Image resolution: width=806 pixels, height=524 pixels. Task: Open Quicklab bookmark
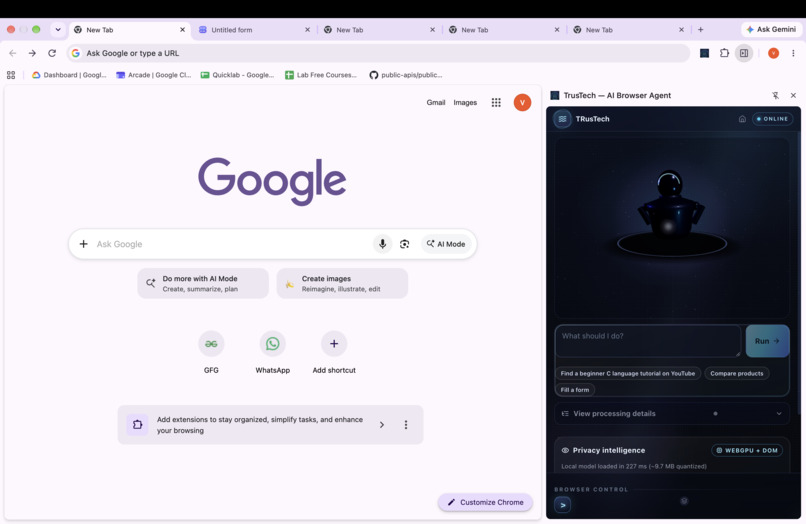pos(237,75)
